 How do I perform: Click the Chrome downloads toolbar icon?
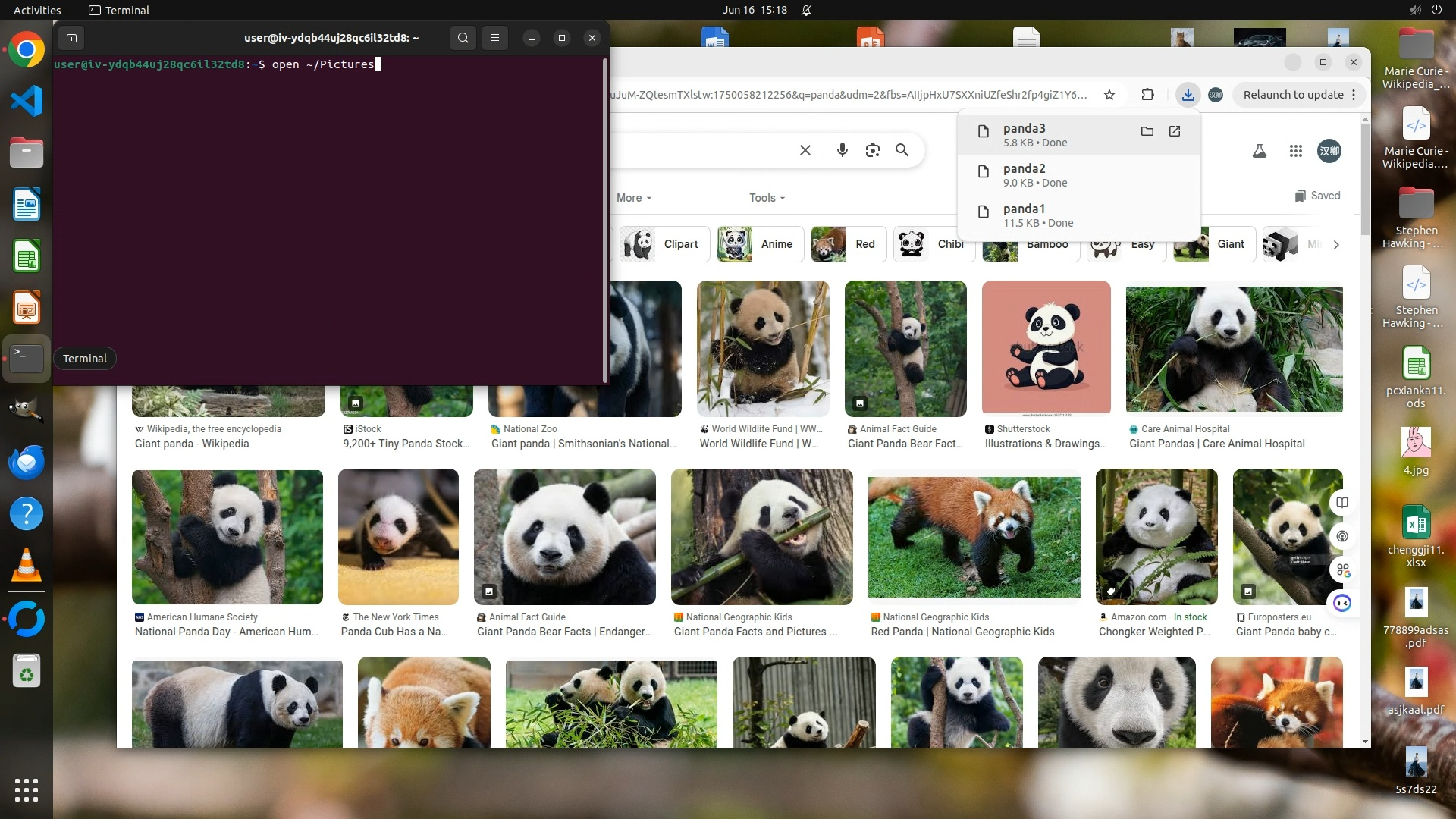coord(1188,95)
